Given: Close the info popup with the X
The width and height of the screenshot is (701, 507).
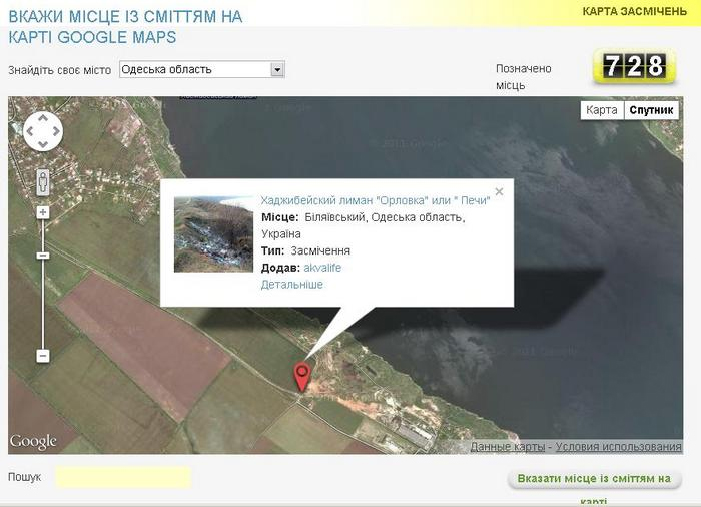Looking at the screenshot, I should point(499,191).
